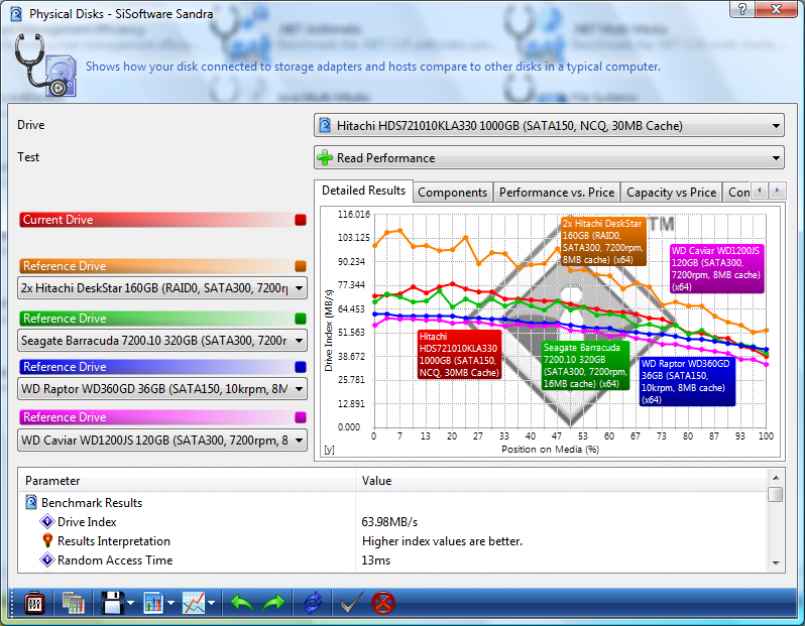This screenshot has width=805, height=626.
Task: Click the copy results icon in toolbar
Action: pyautogui.click(x=72, y=603)
